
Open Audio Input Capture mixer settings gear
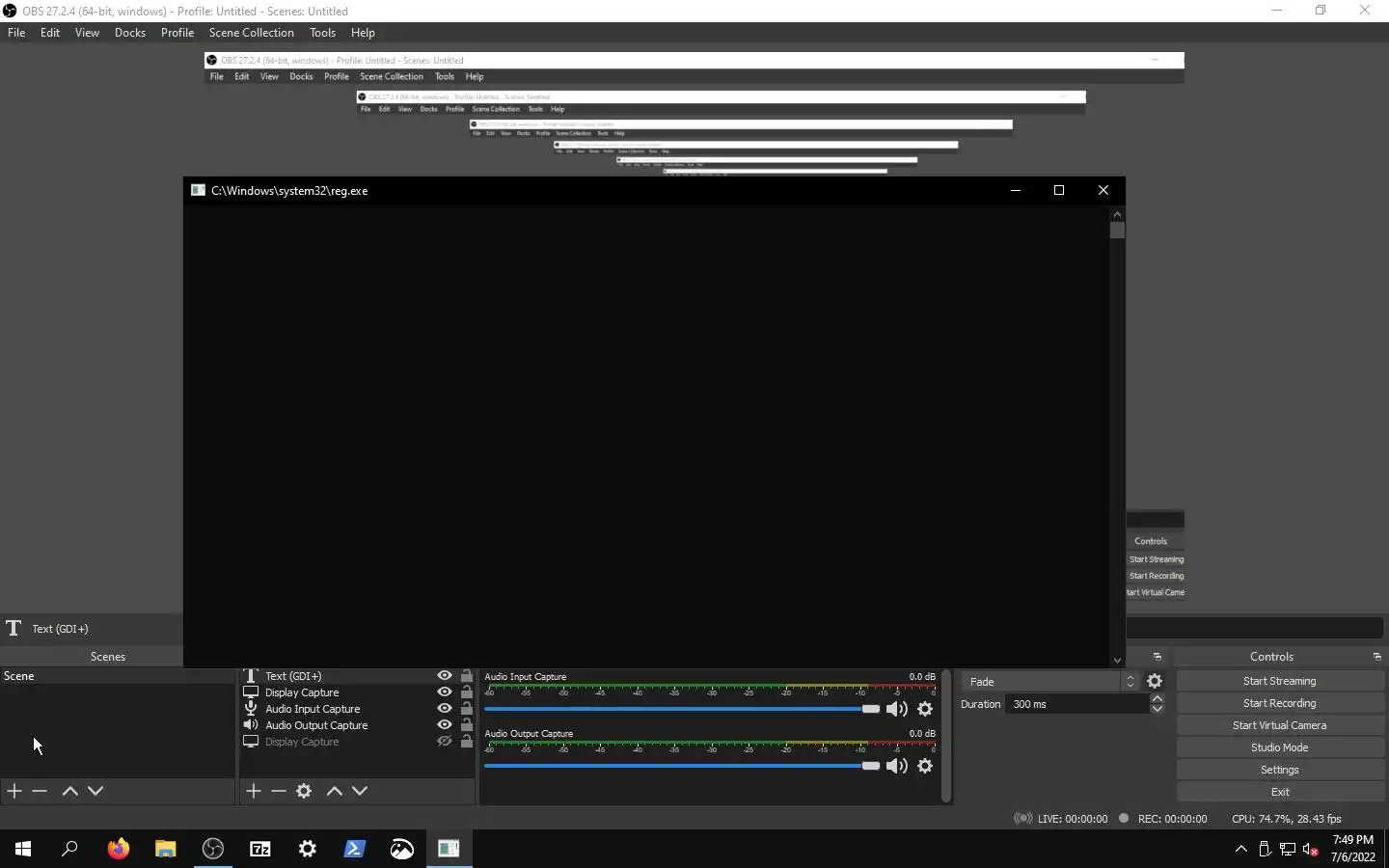925,709
